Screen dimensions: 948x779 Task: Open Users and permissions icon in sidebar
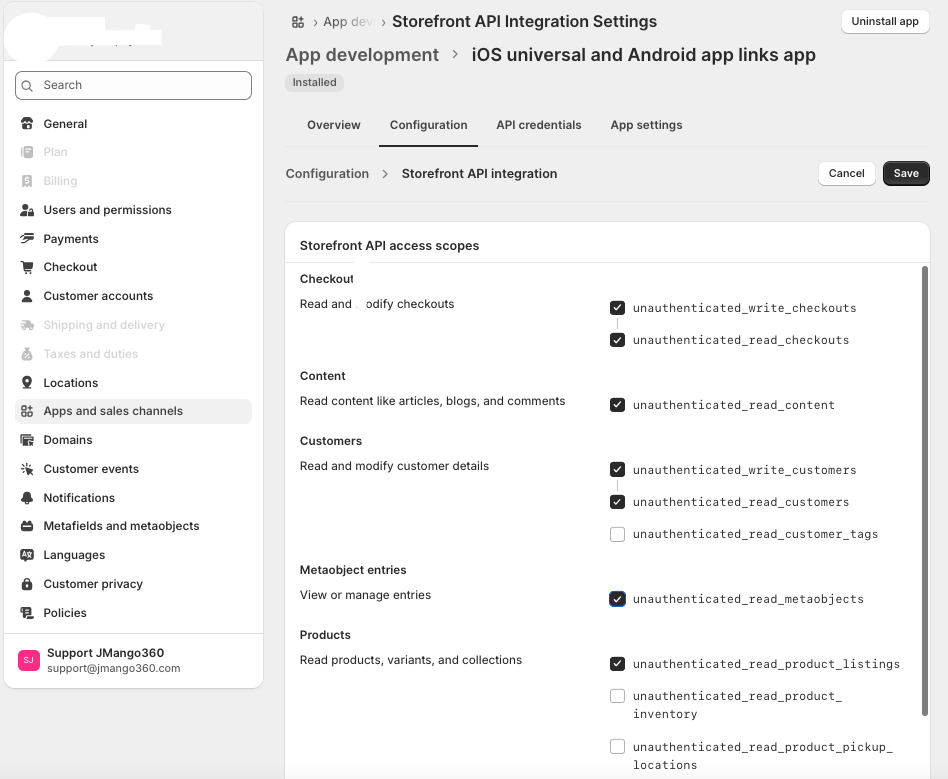click(26, 210)
